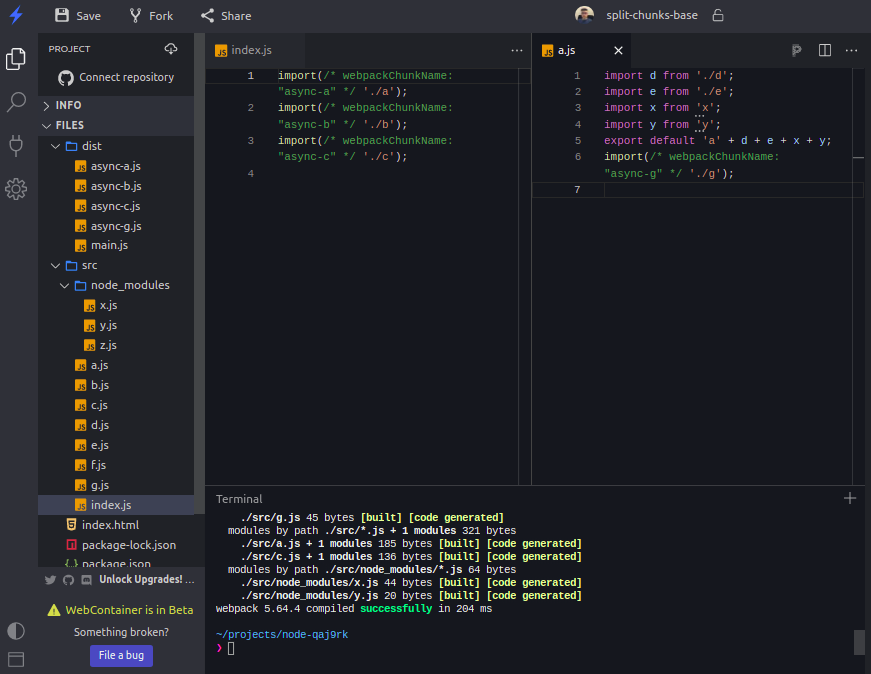Add a new terminal with plus icon

pos(850,498)
